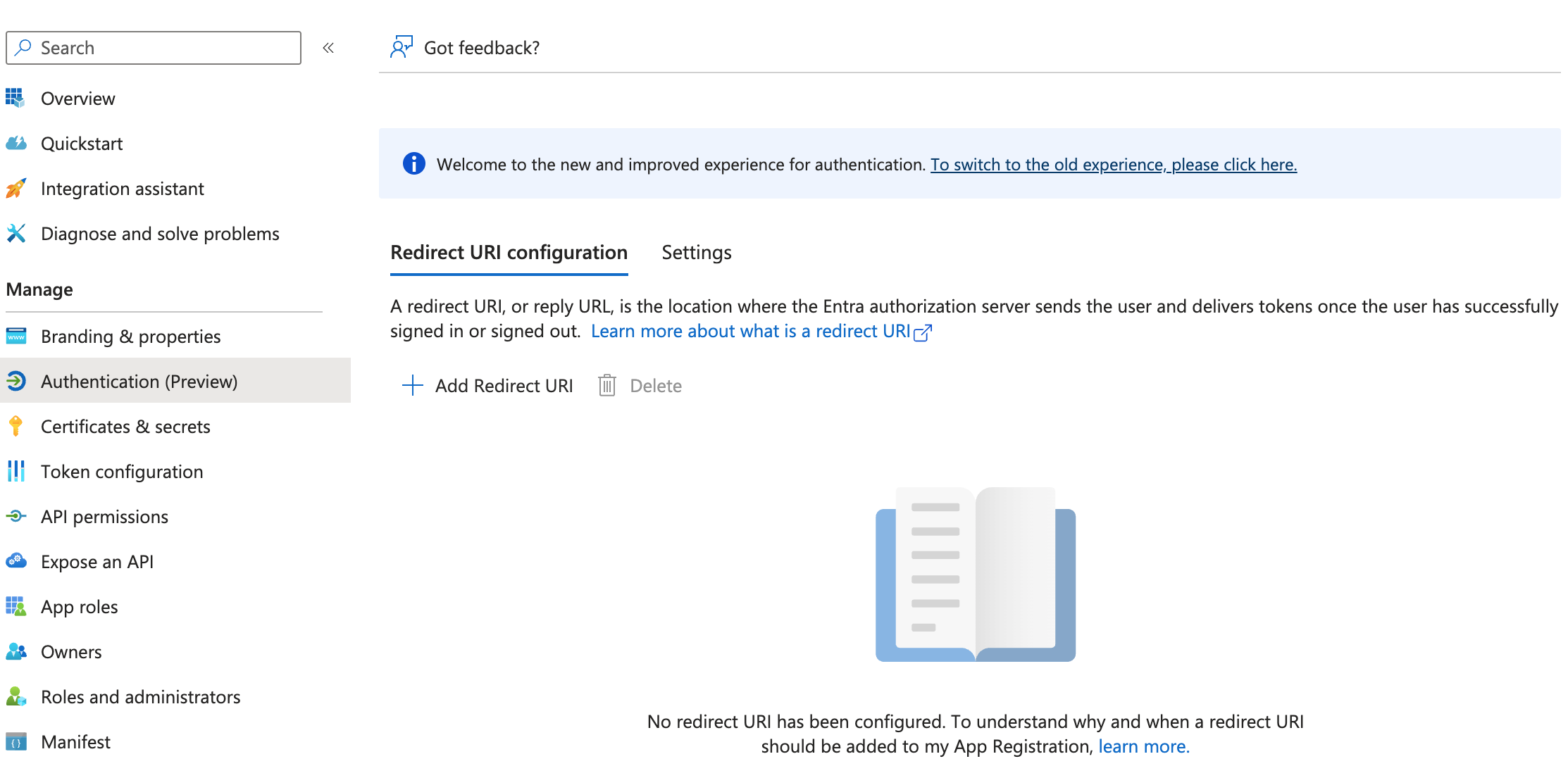Click the open book illustration
1568x766 pixels.
(x=976, y=573)
